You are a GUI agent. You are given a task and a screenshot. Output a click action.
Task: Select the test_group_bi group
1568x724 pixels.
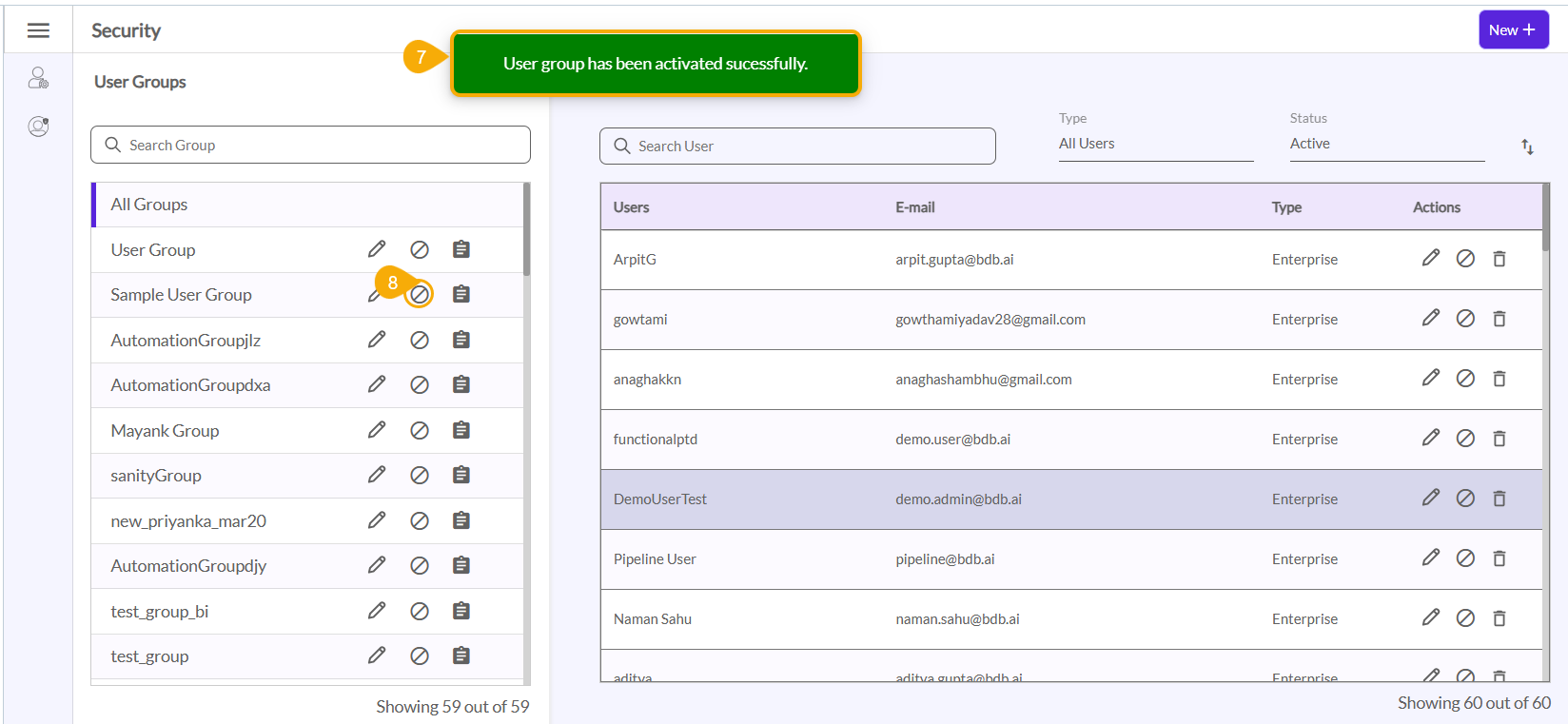[x=160, y=612]
